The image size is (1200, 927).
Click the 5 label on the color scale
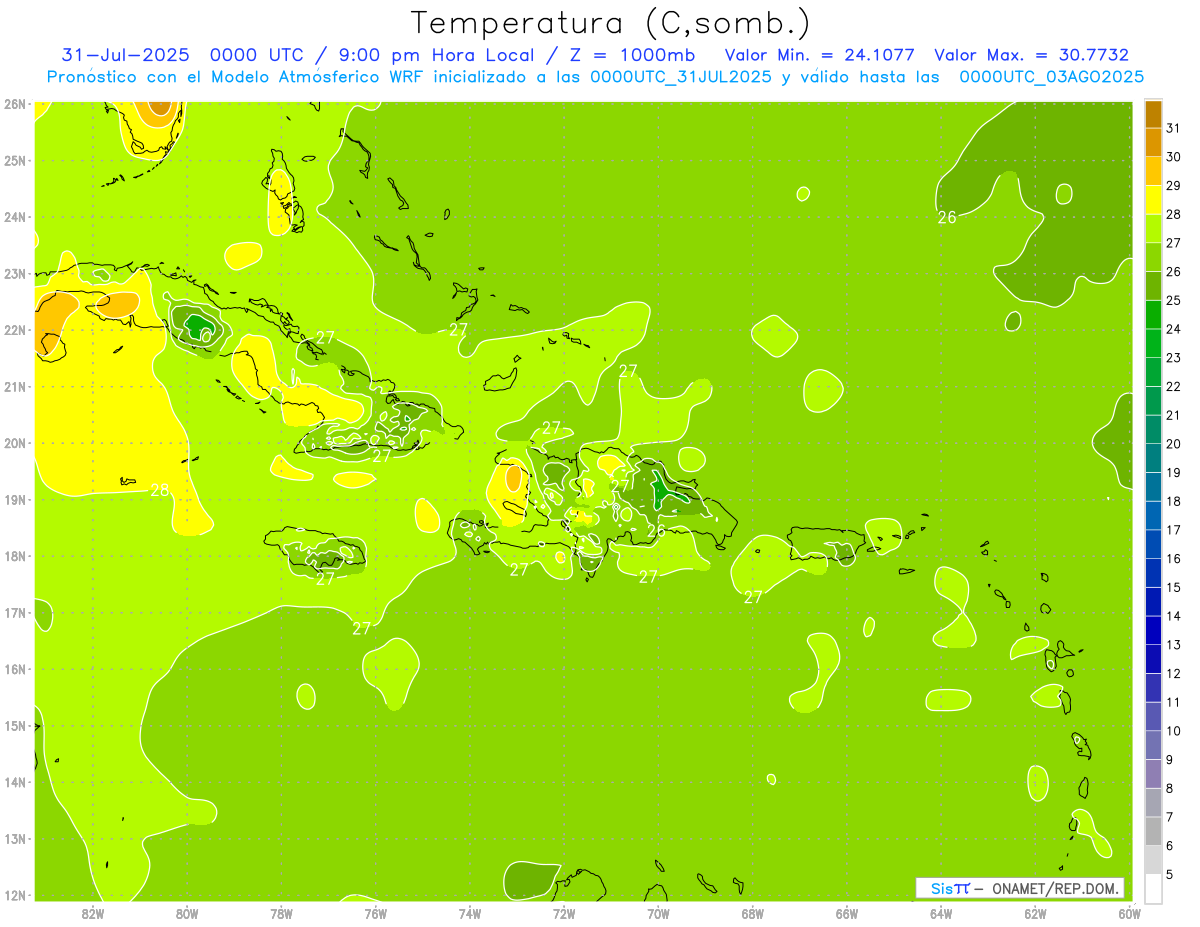pos(1170,874)
